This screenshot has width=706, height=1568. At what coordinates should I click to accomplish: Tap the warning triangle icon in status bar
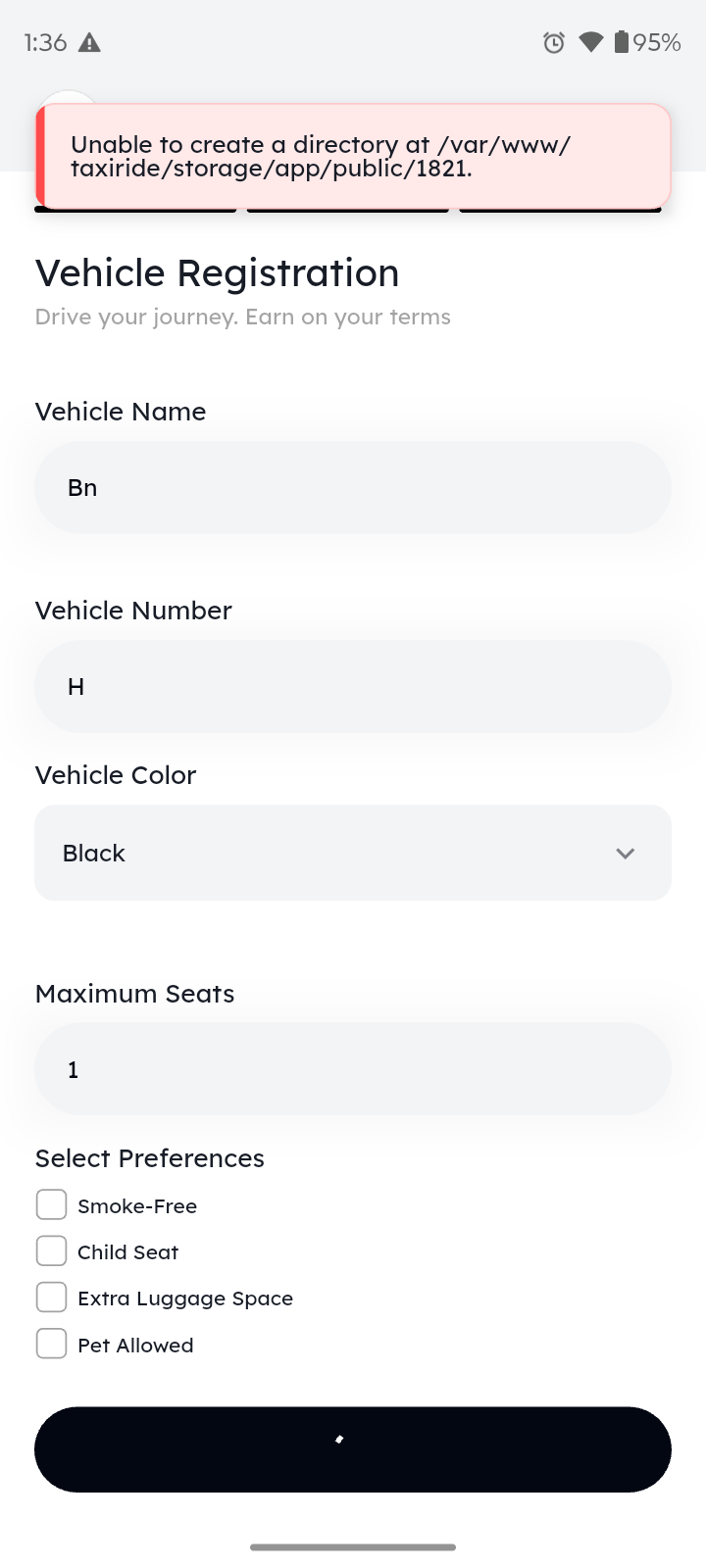(x=89, y=42)
